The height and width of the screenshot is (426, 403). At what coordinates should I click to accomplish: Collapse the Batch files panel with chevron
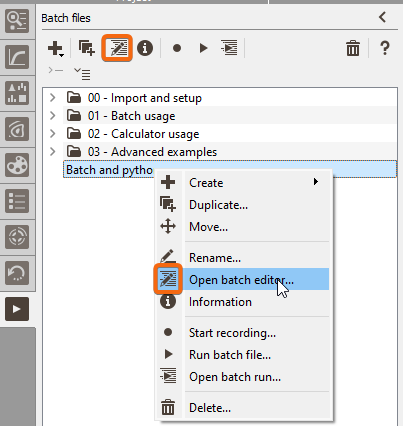point(382,17)
